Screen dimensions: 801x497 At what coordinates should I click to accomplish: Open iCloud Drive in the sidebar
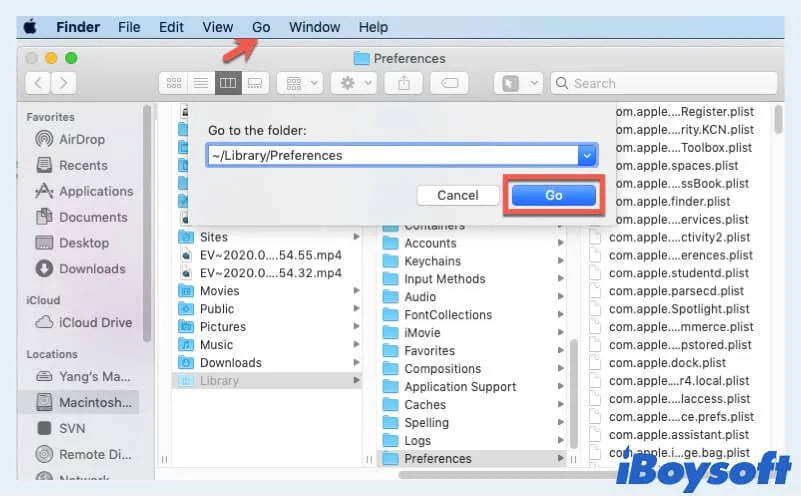point(95,322)
